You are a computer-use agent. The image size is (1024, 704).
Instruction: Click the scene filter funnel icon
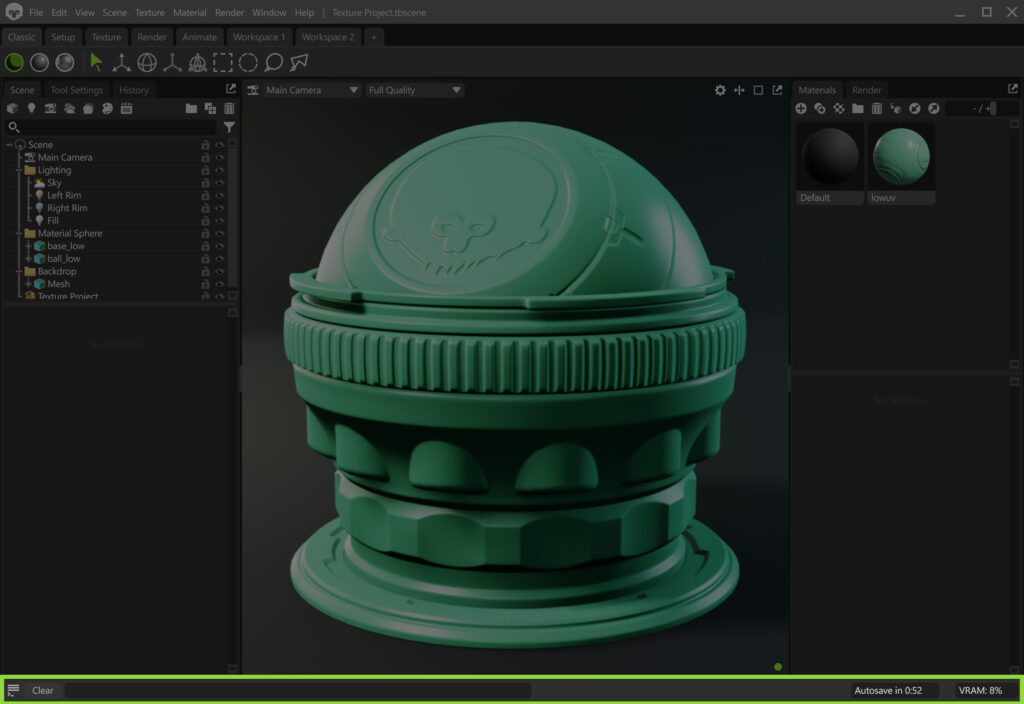[229, 127]
